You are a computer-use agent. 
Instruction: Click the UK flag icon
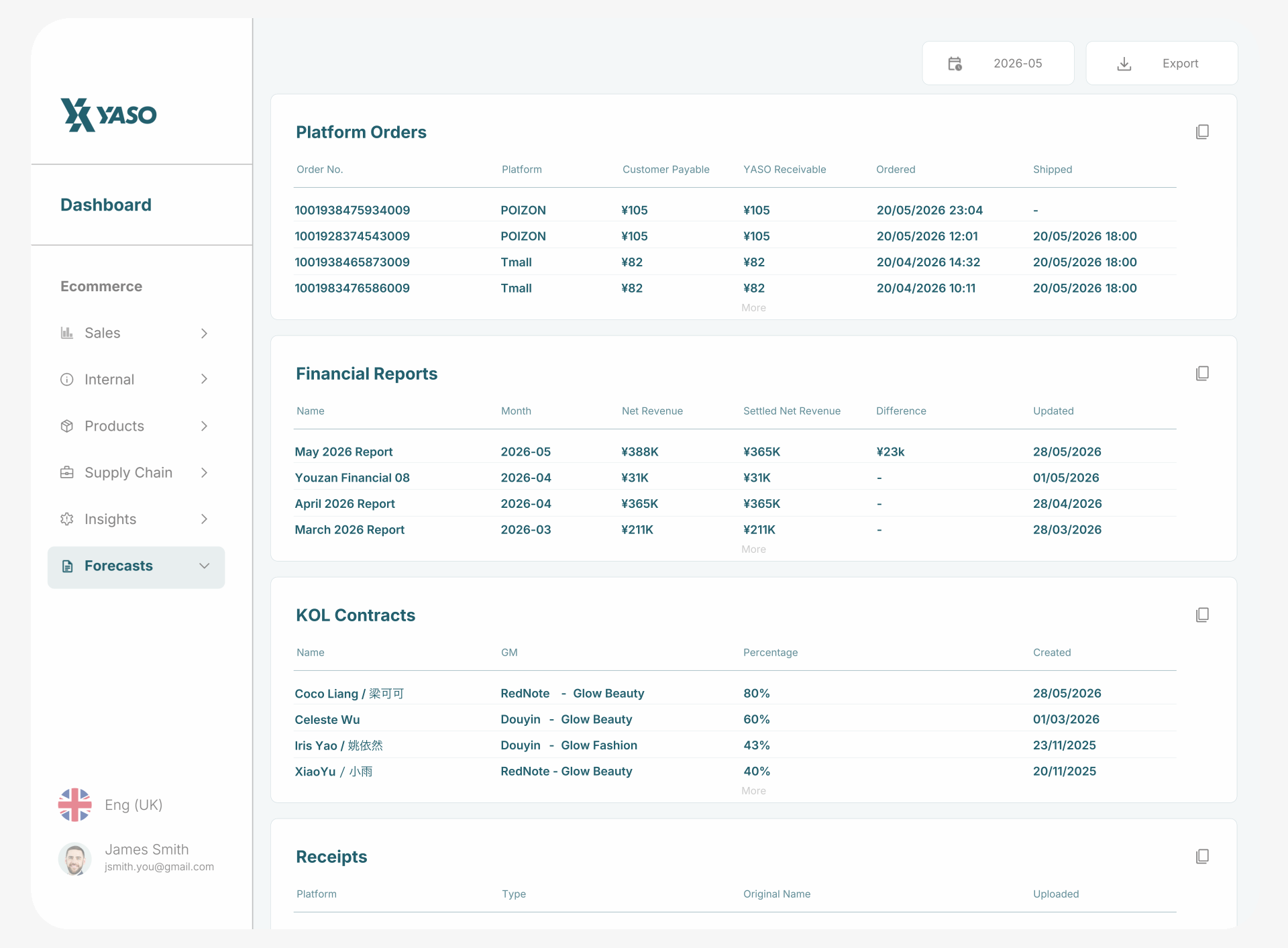[75, 805]
